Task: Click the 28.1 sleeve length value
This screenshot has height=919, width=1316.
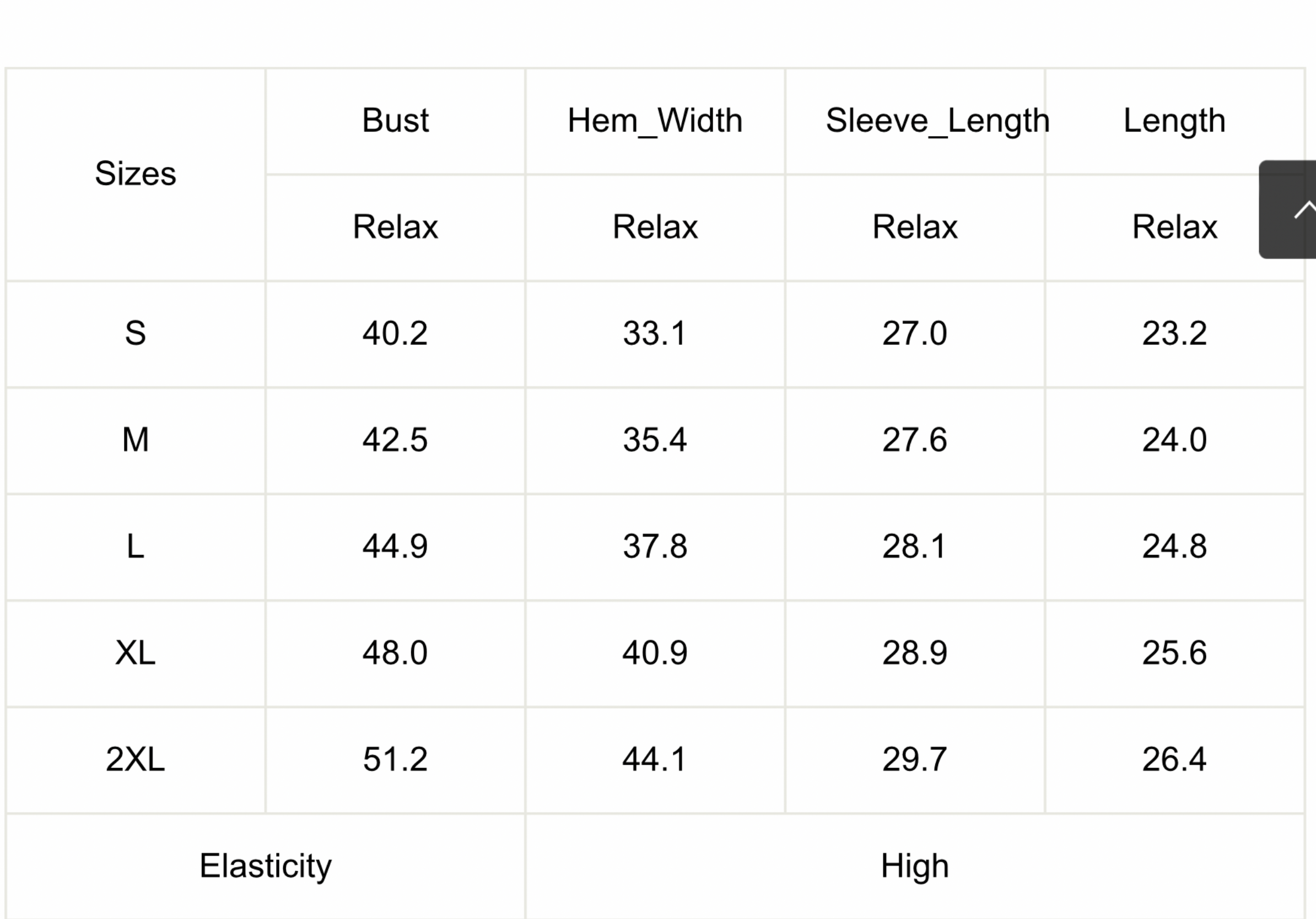Action: [x=915, y=547]
